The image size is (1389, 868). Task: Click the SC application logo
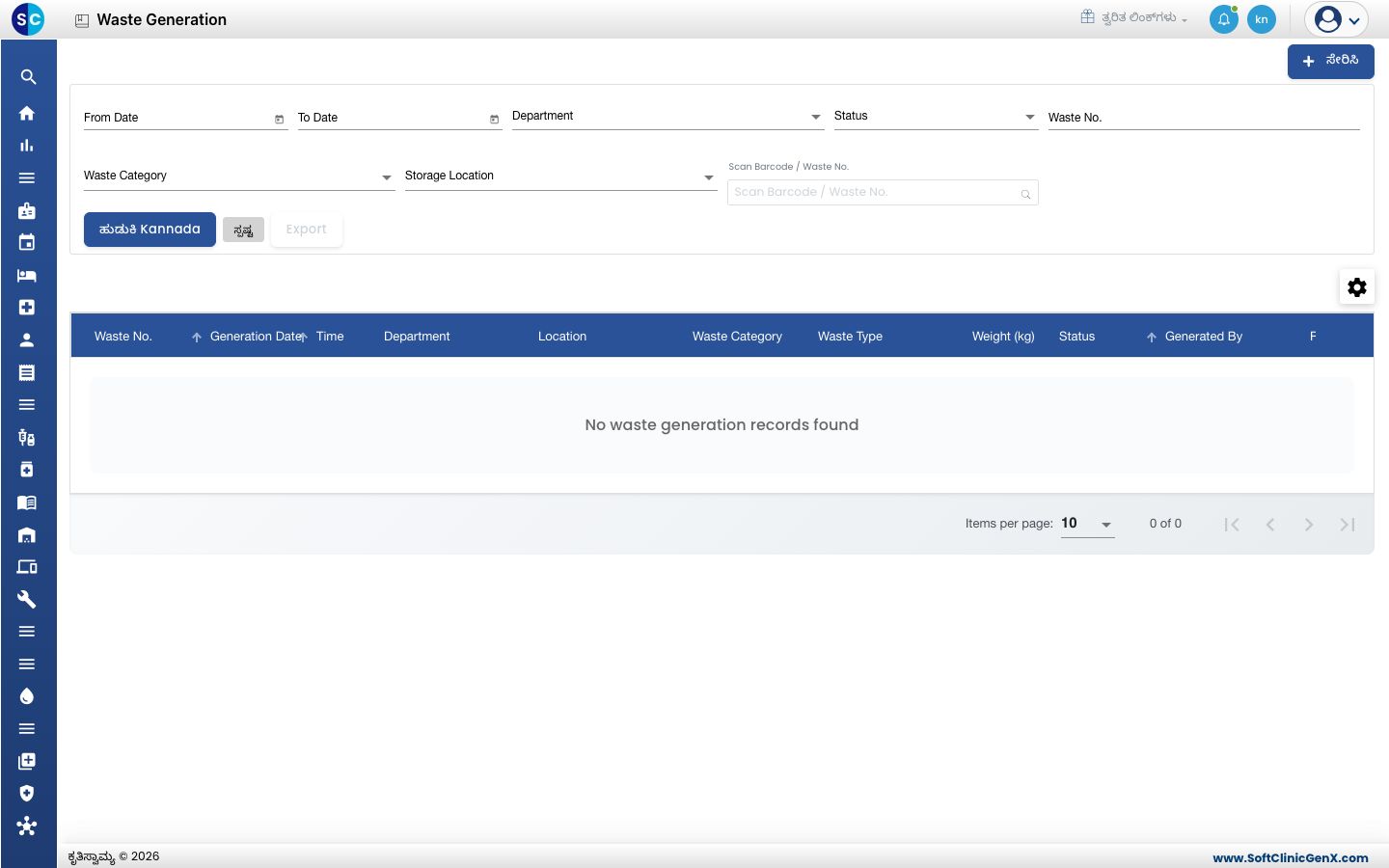(x=28, y=19)
